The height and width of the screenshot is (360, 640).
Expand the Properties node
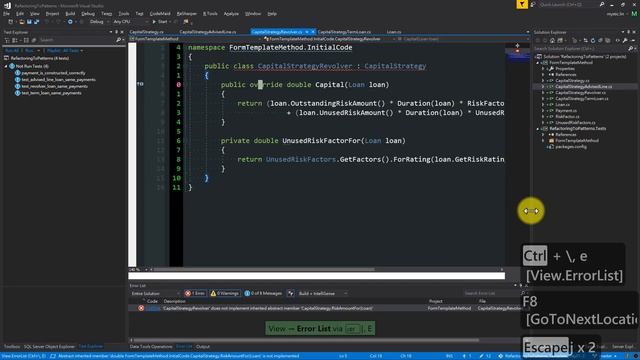pyautogui.click(x=543, y=69)
